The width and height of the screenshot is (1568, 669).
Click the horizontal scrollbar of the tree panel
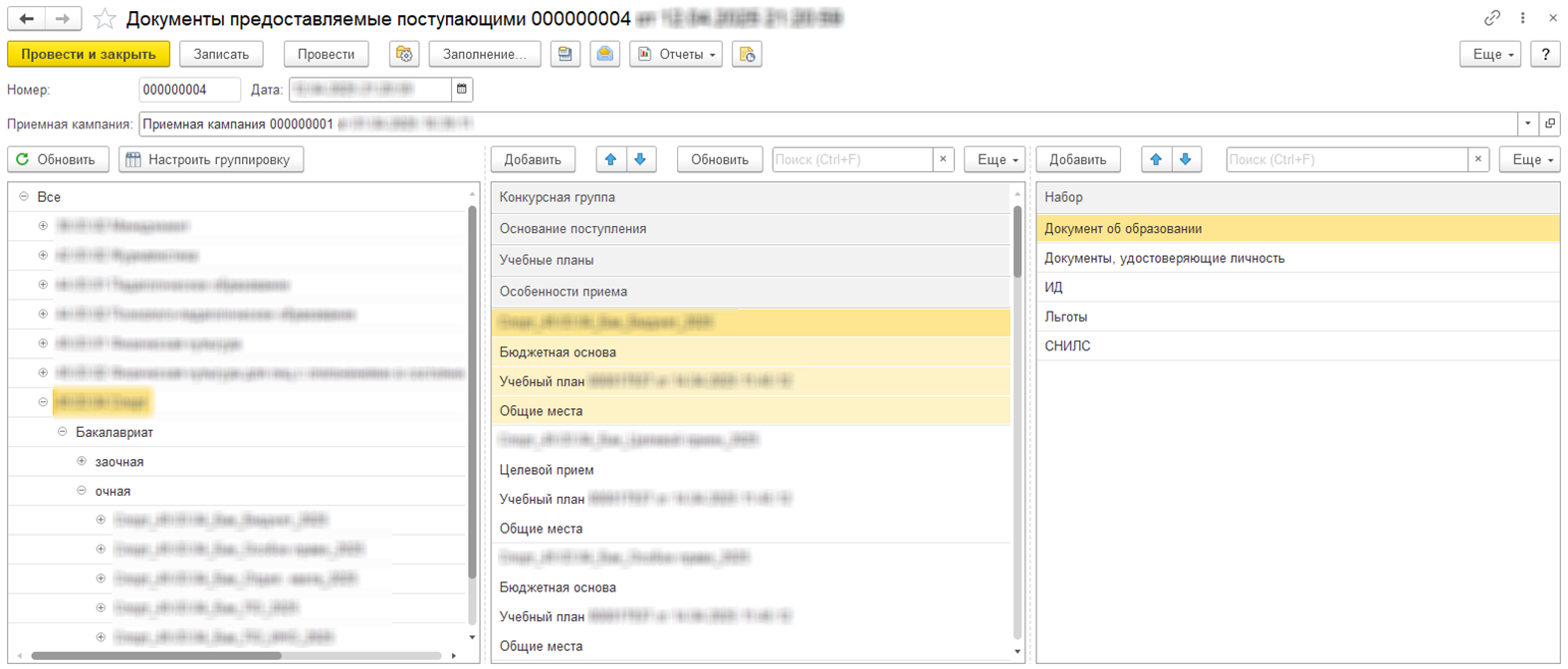tap(156, 656)
